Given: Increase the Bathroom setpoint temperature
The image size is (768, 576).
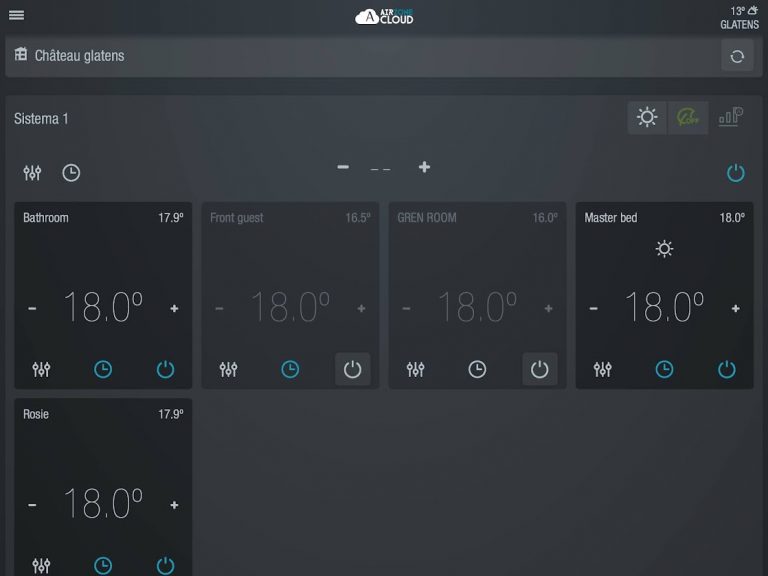Looking at the screenshot, I should (x=174, y=309).
